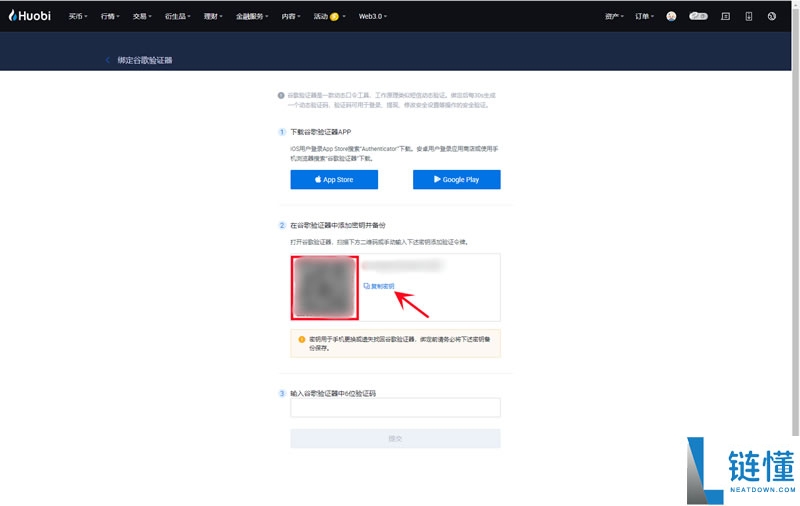Open the language globe icon

tap(771, 16)
